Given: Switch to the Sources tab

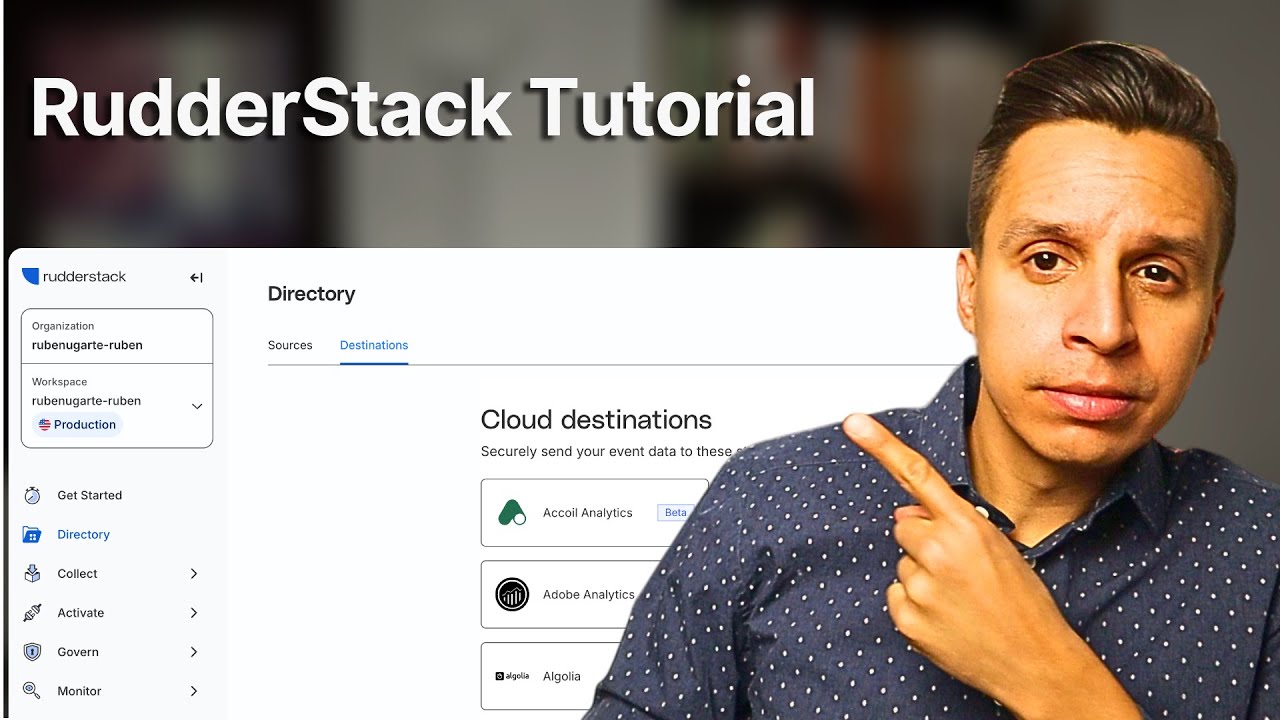Looking at the screenshot, I should (x=290, y=345).
